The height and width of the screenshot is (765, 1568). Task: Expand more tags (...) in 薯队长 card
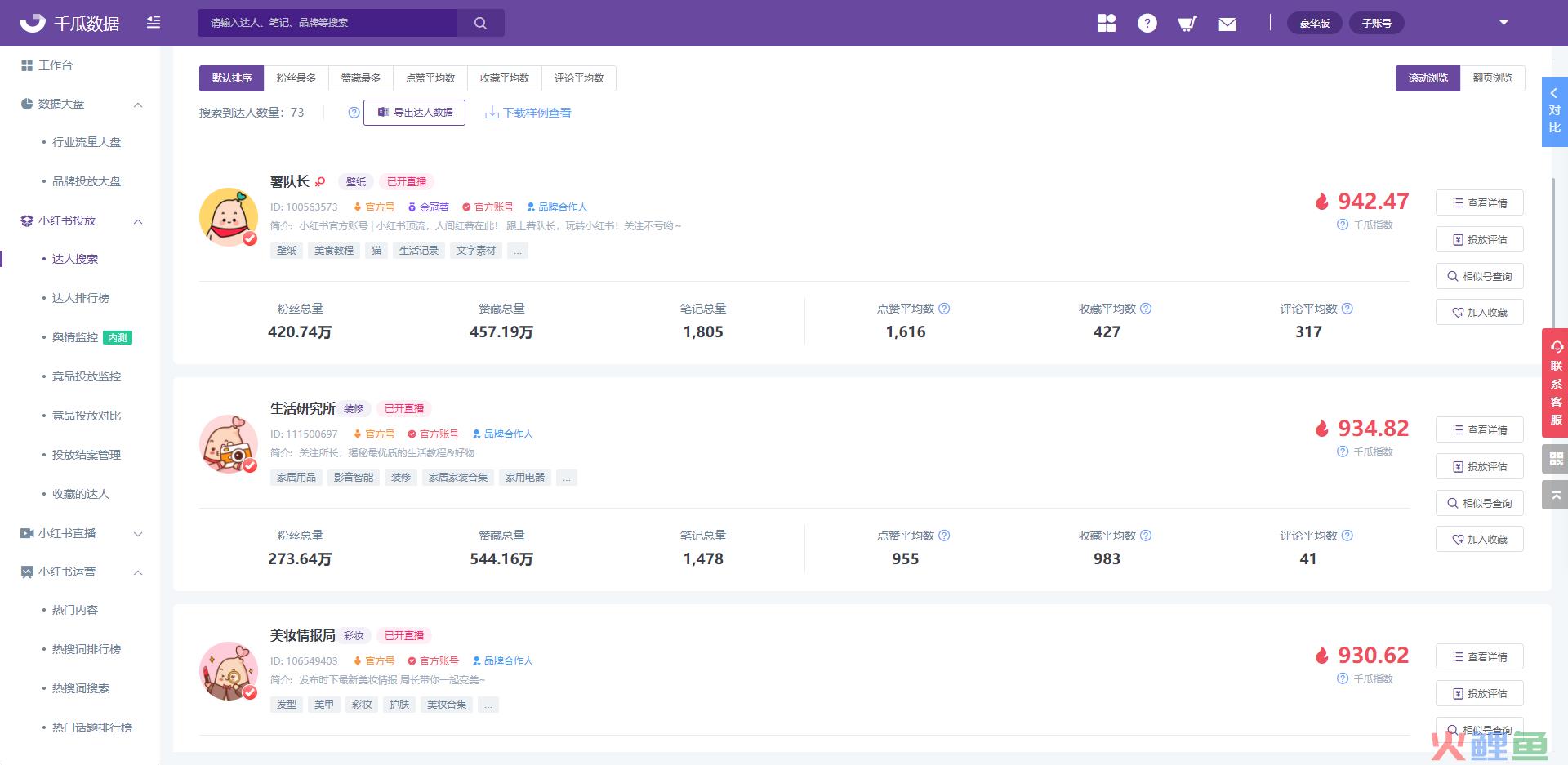coord(518,251)
